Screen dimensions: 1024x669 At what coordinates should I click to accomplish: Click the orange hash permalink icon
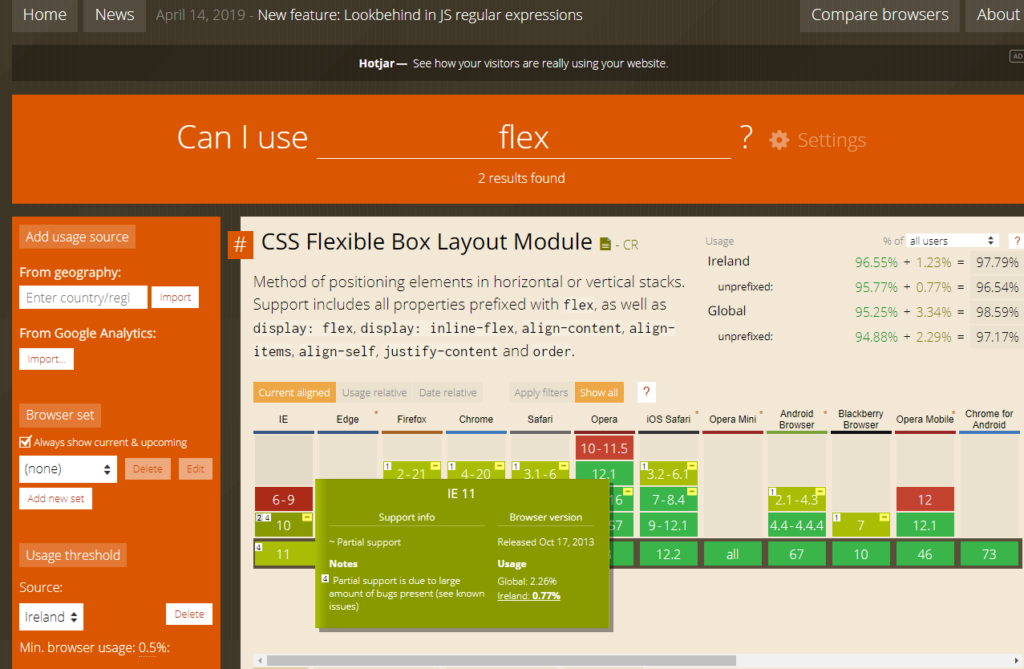coord(240,245)
